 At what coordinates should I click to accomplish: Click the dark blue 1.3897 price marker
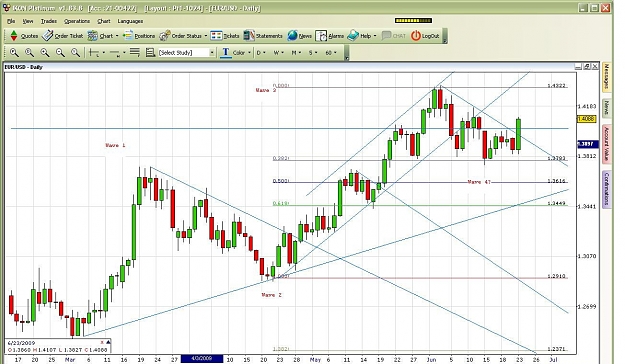coord(587,144)
